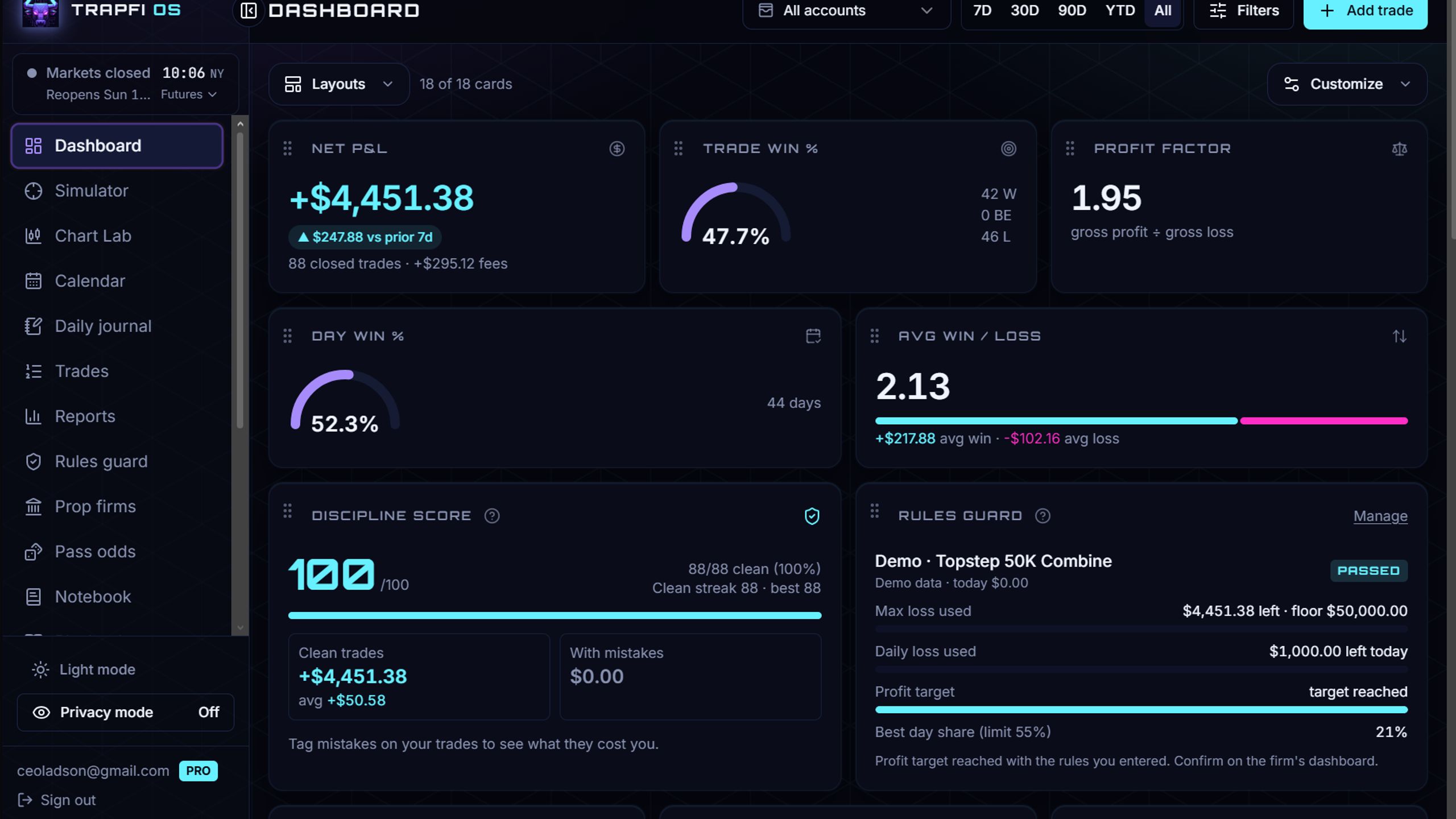Click the Discipline Score shield icon

[x=812, y=516]
